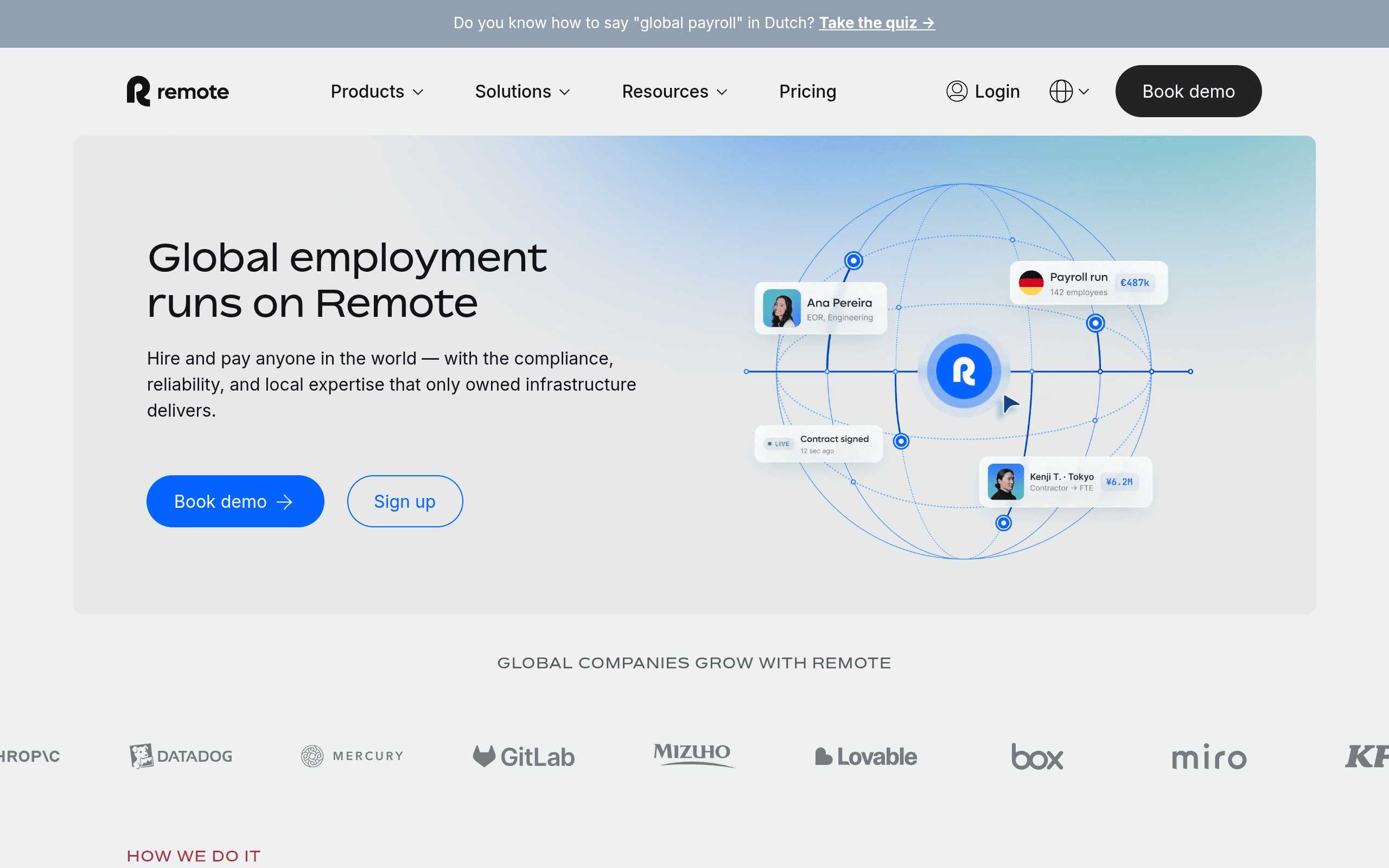Click the Login link

983,91
